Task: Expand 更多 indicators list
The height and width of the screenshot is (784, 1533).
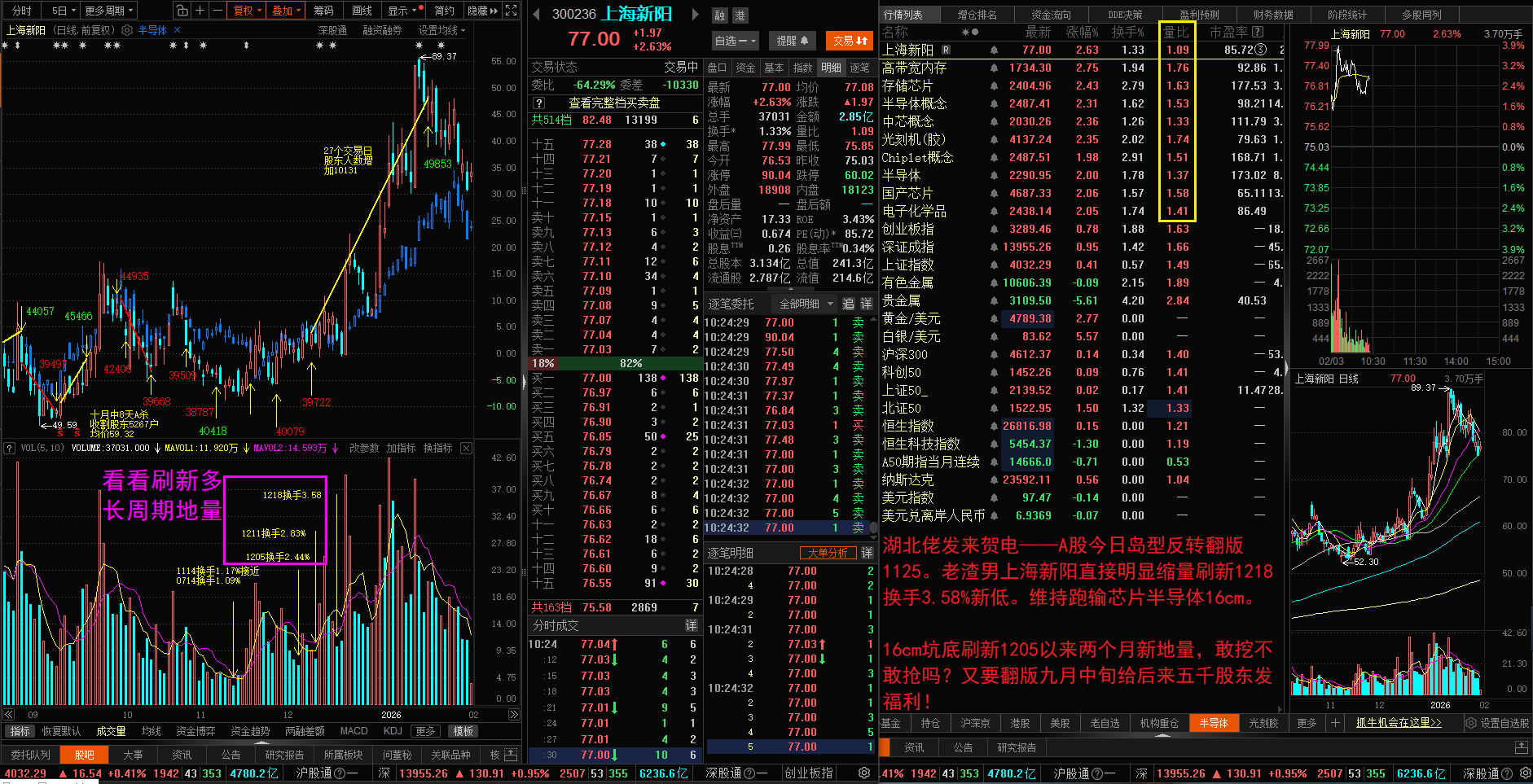Action: pyautogui.click(x=425, y=731)
